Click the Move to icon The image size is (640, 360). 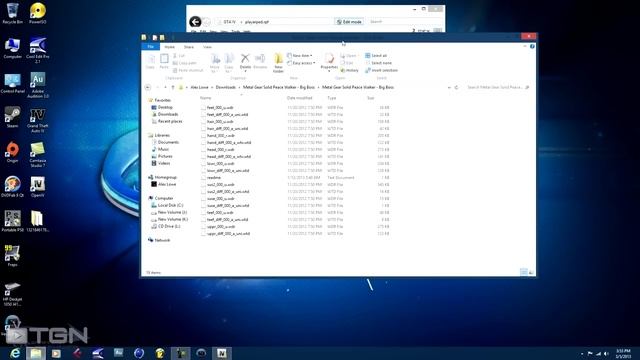coord(215,63)
